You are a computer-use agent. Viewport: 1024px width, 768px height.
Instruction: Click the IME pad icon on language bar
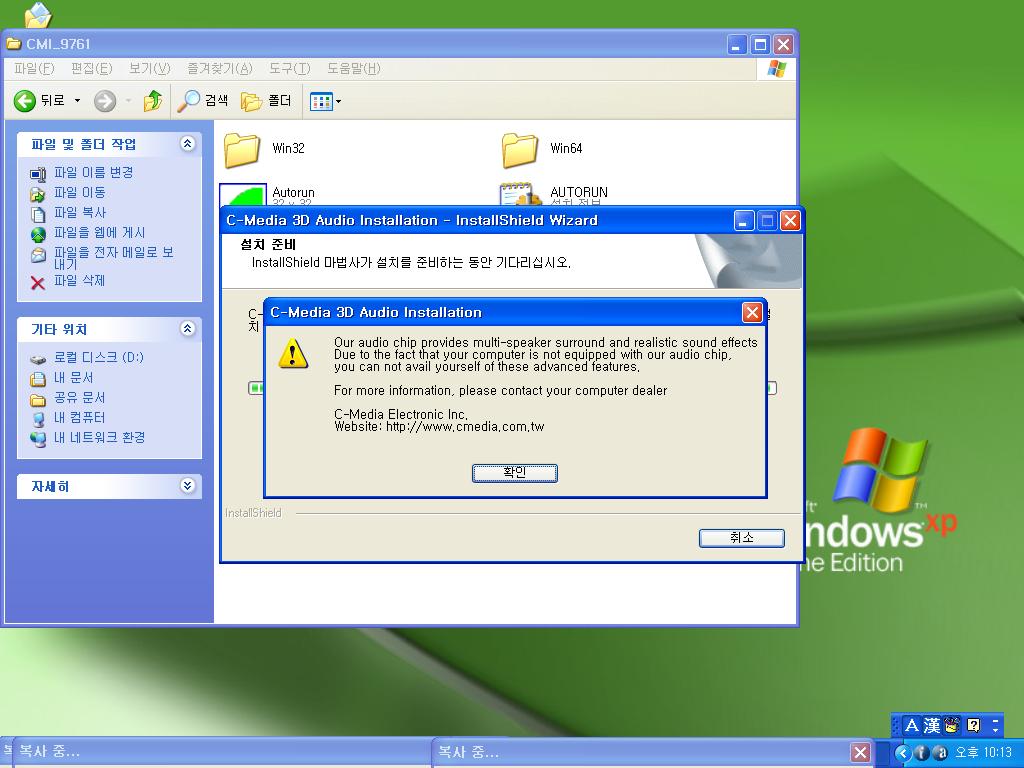(x=952, y=725)
